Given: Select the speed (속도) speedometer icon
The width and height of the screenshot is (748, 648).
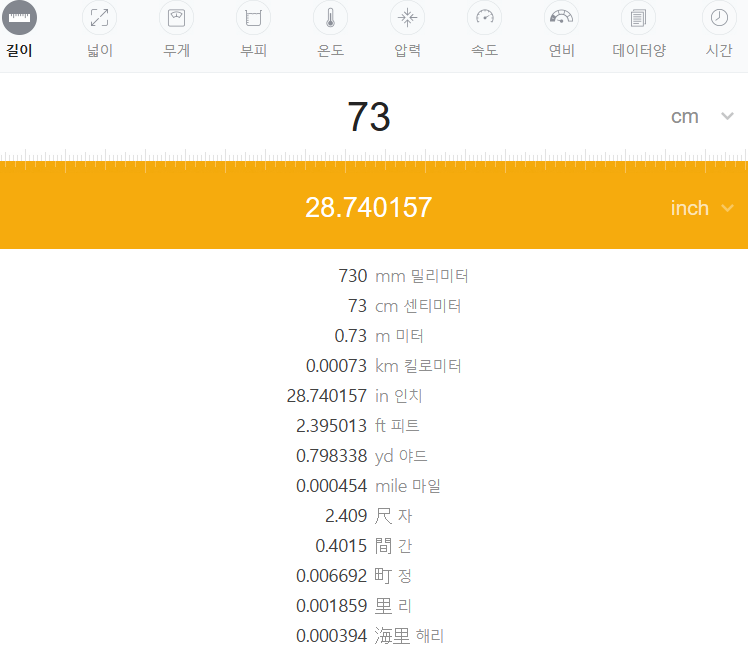Looking at the screenshot, I should click(x=485, y=18).
